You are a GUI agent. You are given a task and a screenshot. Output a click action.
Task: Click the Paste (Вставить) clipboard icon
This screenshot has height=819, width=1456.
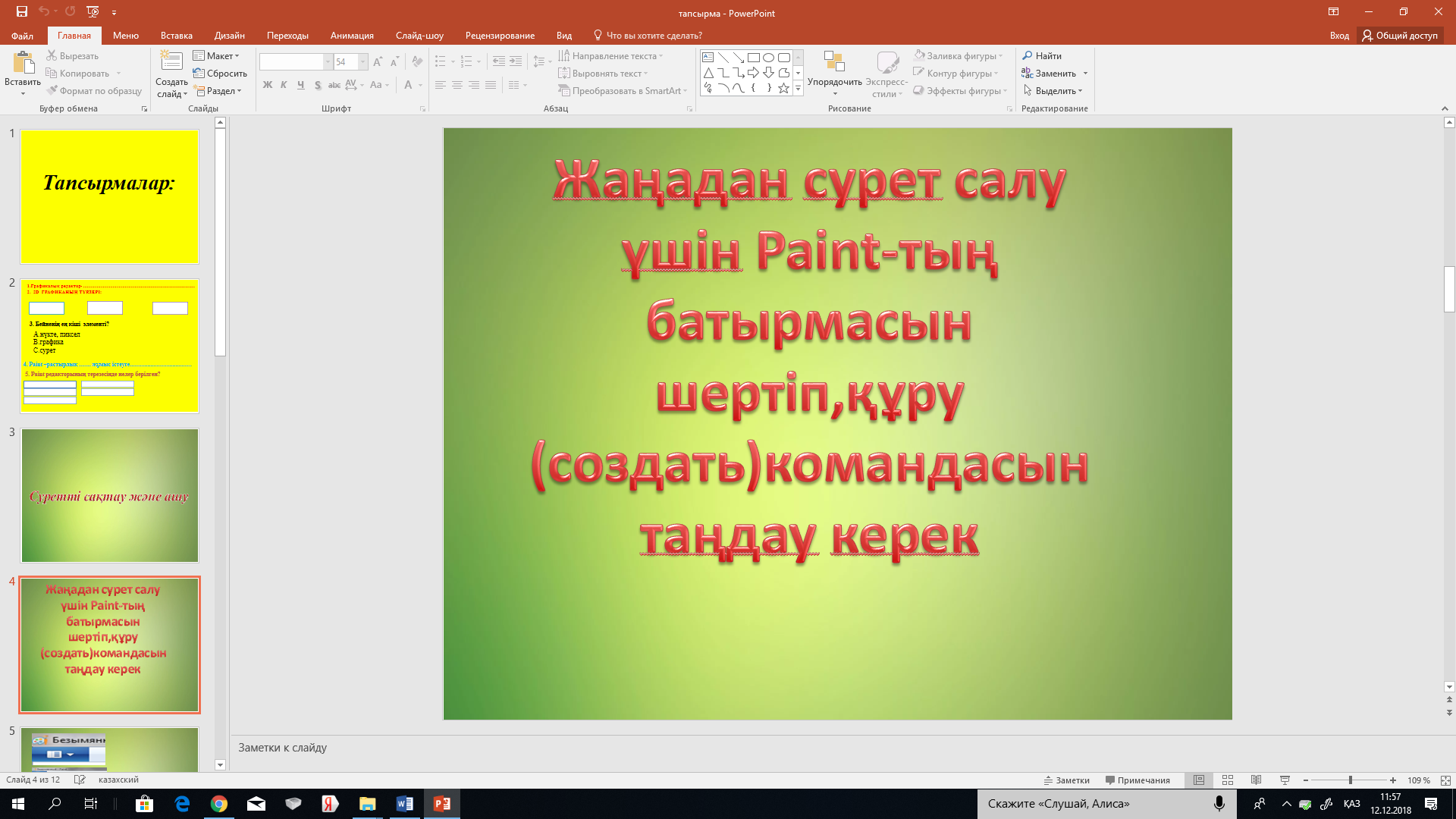click(x=23, y=64)
